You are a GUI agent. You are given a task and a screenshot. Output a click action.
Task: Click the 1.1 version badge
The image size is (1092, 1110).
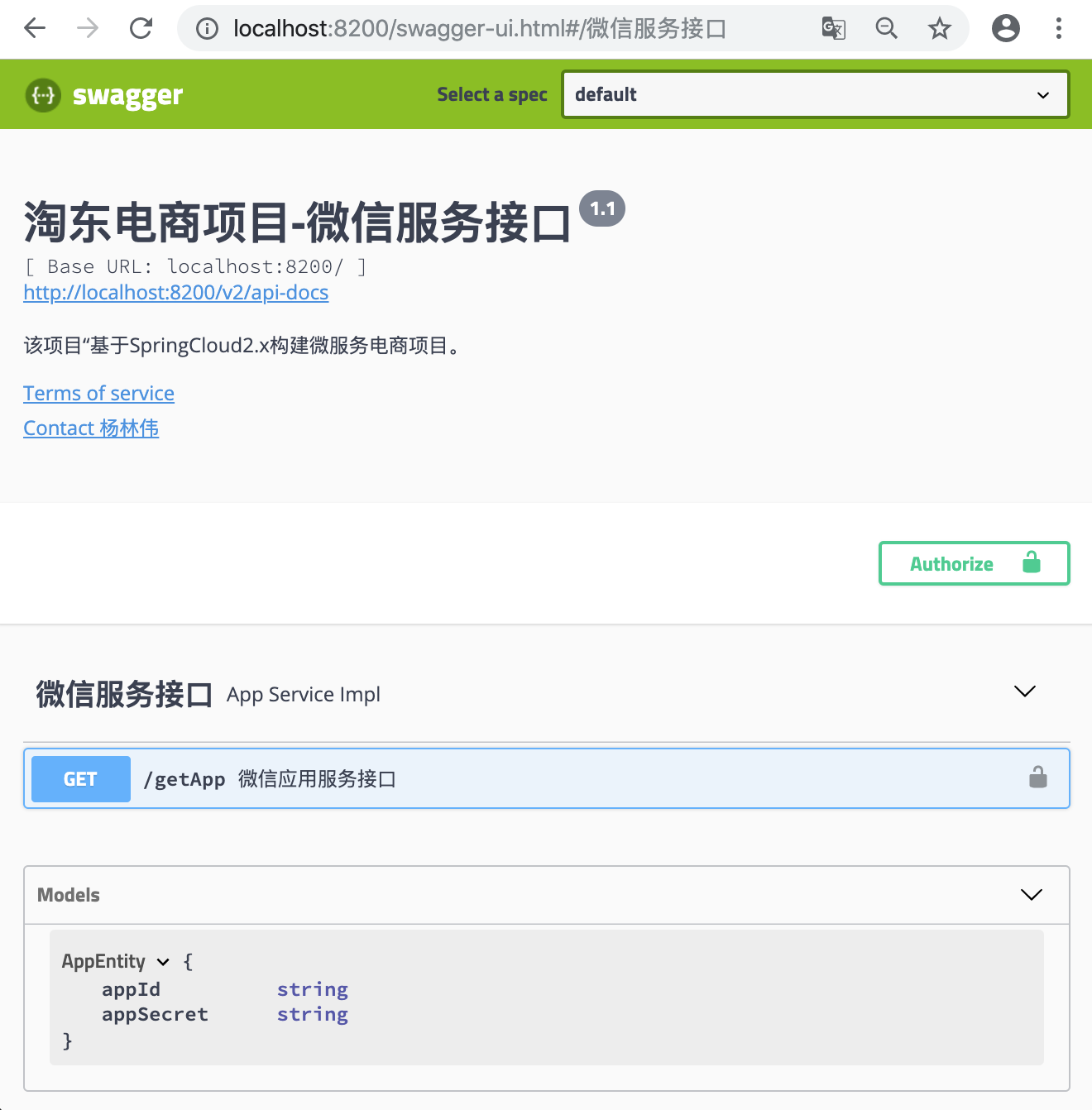(x=602, y=208)
